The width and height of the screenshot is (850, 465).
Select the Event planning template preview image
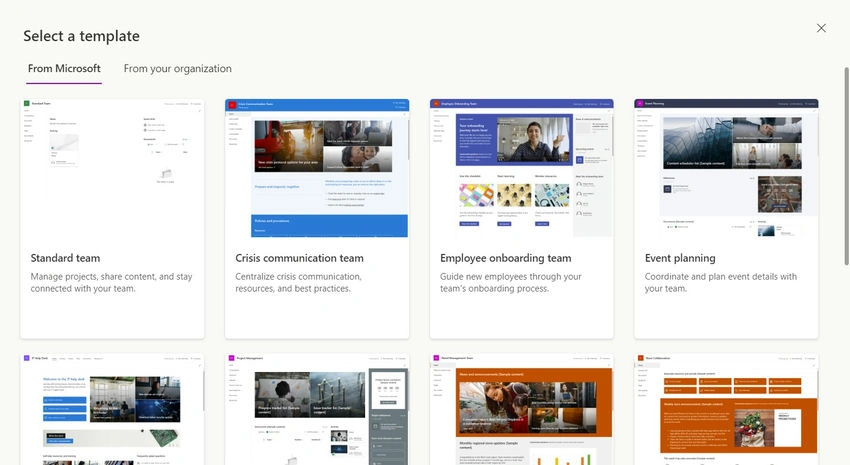(x=726, y=168)
